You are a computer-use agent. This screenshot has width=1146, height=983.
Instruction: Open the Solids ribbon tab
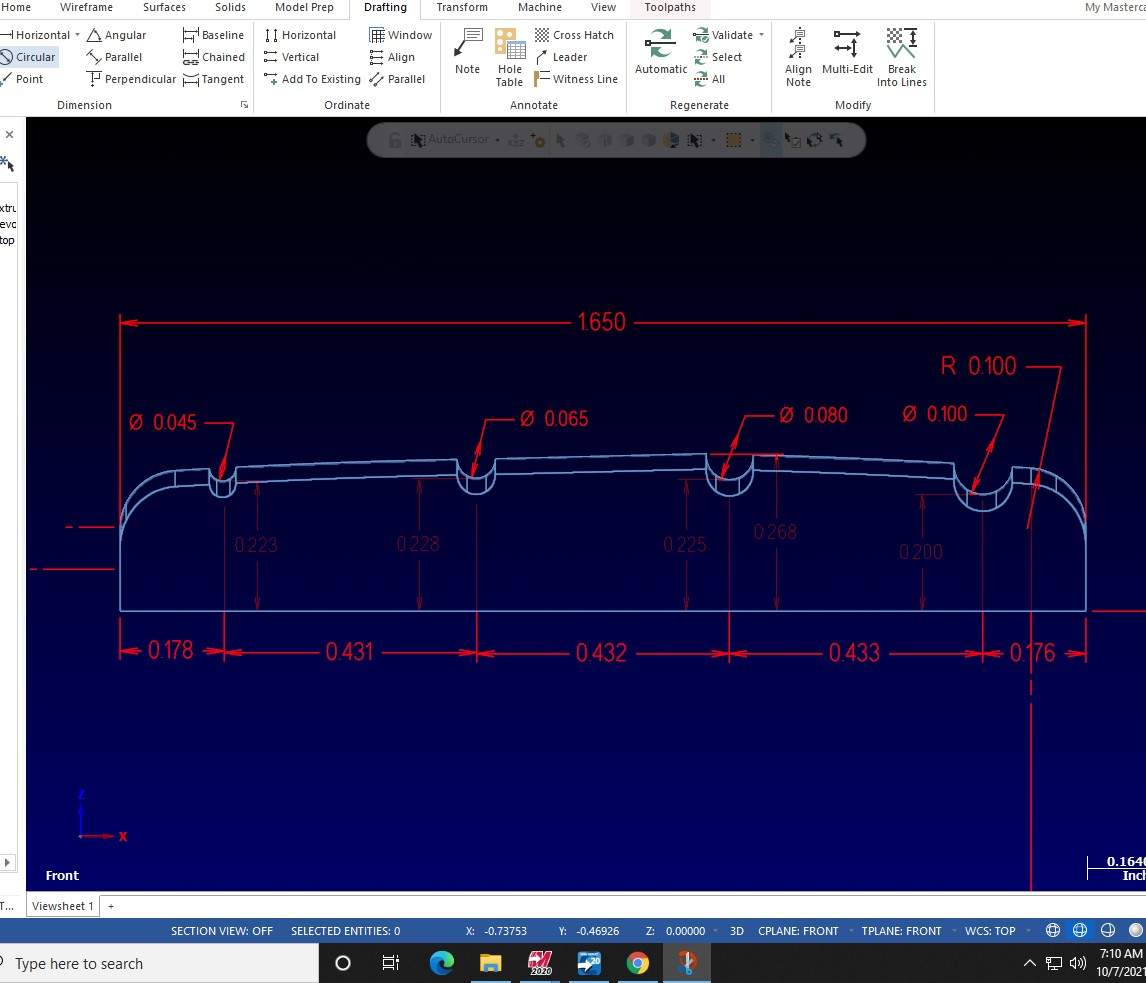pos(230,7)
